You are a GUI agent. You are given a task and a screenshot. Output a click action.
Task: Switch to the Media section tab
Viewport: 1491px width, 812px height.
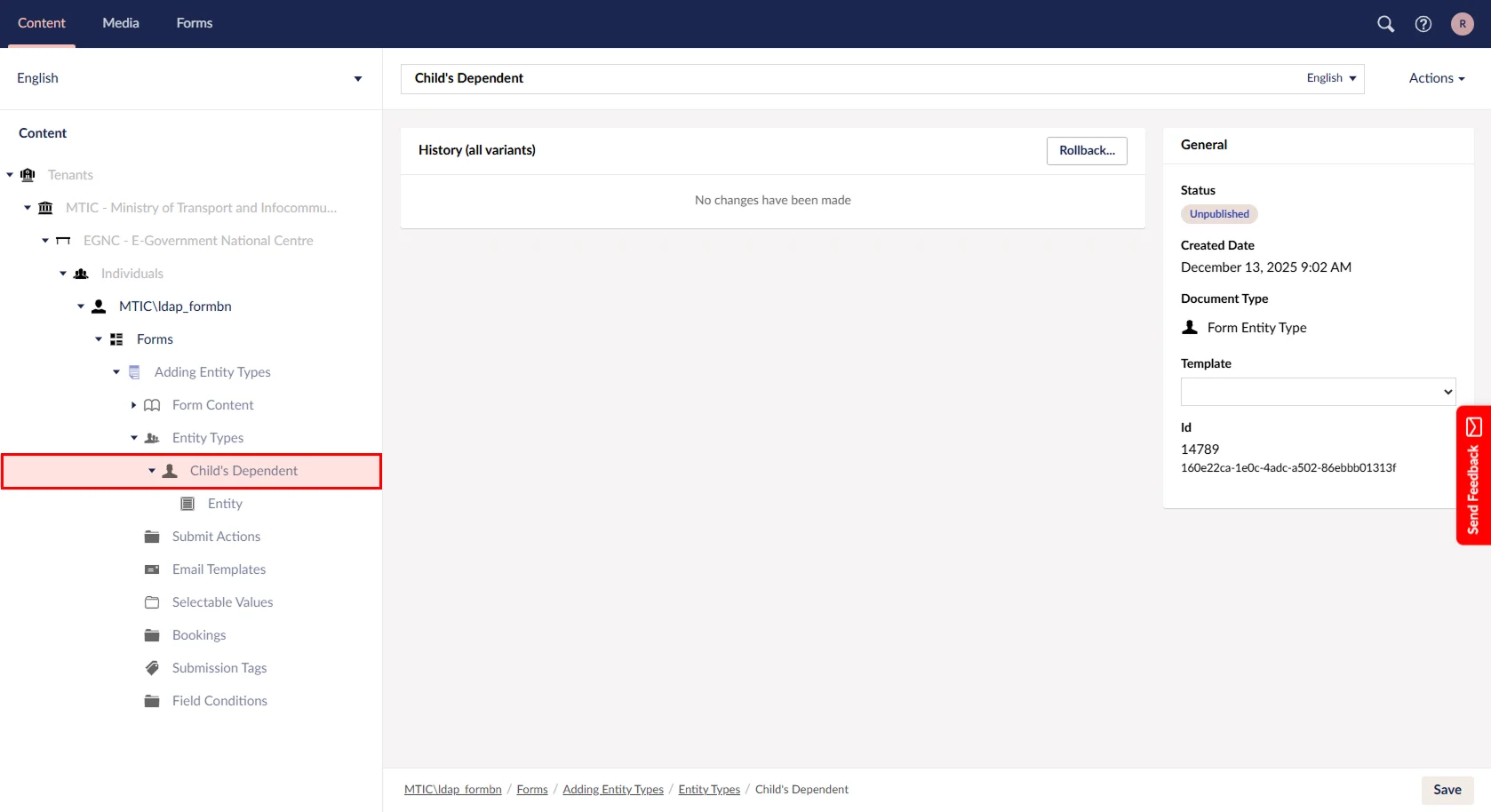click(121, 23)
